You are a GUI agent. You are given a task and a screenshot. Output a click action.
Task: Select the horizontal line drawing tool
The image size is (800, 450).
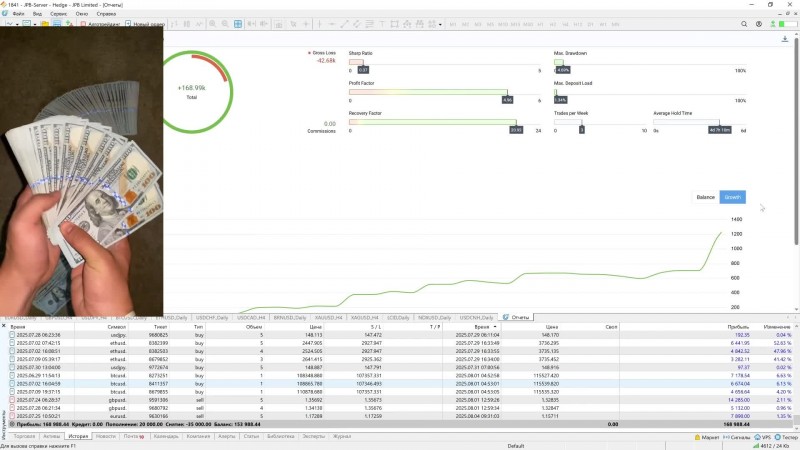pyautogui.click(x=332, y=24)
